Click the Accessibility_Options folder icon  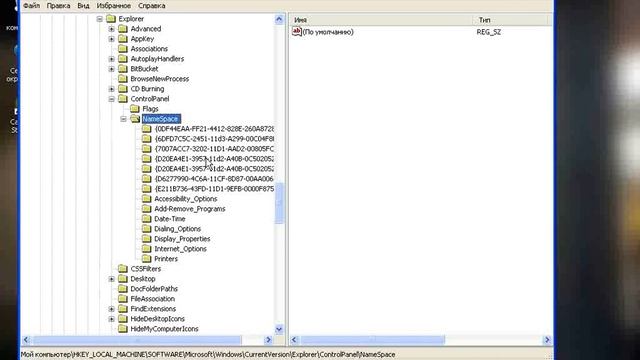[147, 199]
